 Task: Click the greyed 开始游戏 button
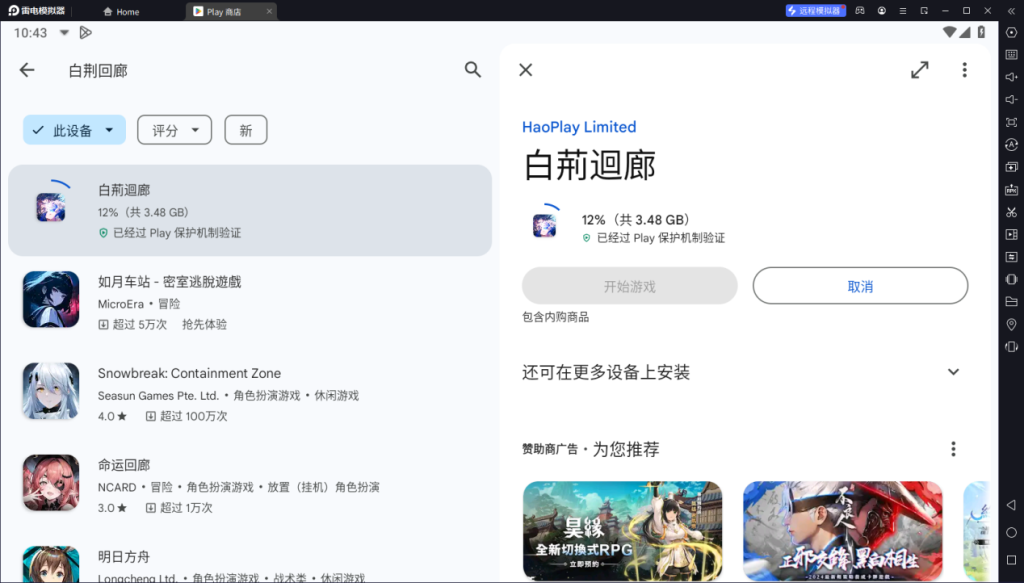[x=630, y=286]
